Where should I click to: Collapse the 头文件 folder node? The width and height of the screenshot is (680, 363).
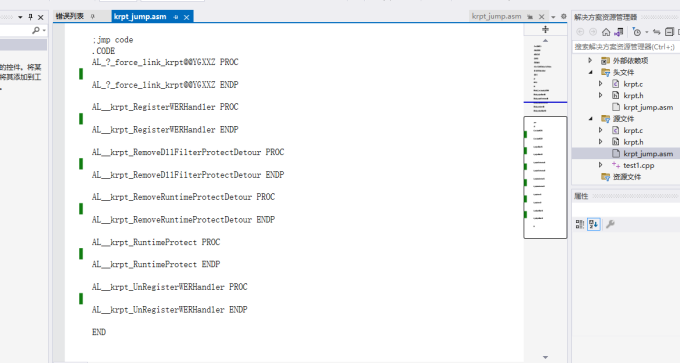pyautogui.click(x=591, y=72)
